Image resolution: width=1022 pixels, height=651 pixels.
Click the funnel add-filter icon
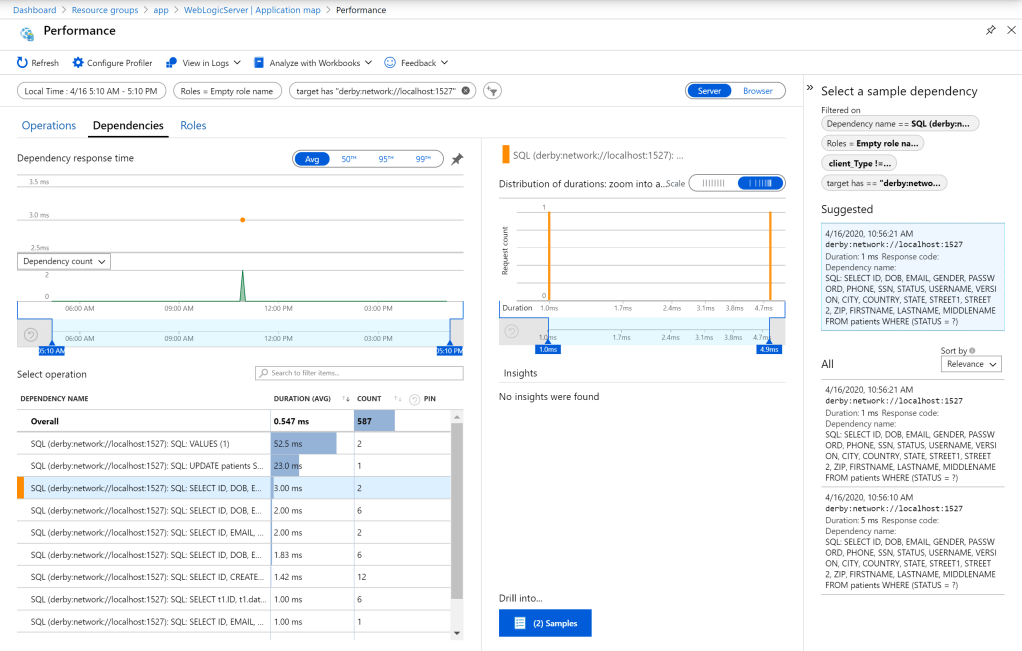(x=492, y=91)
